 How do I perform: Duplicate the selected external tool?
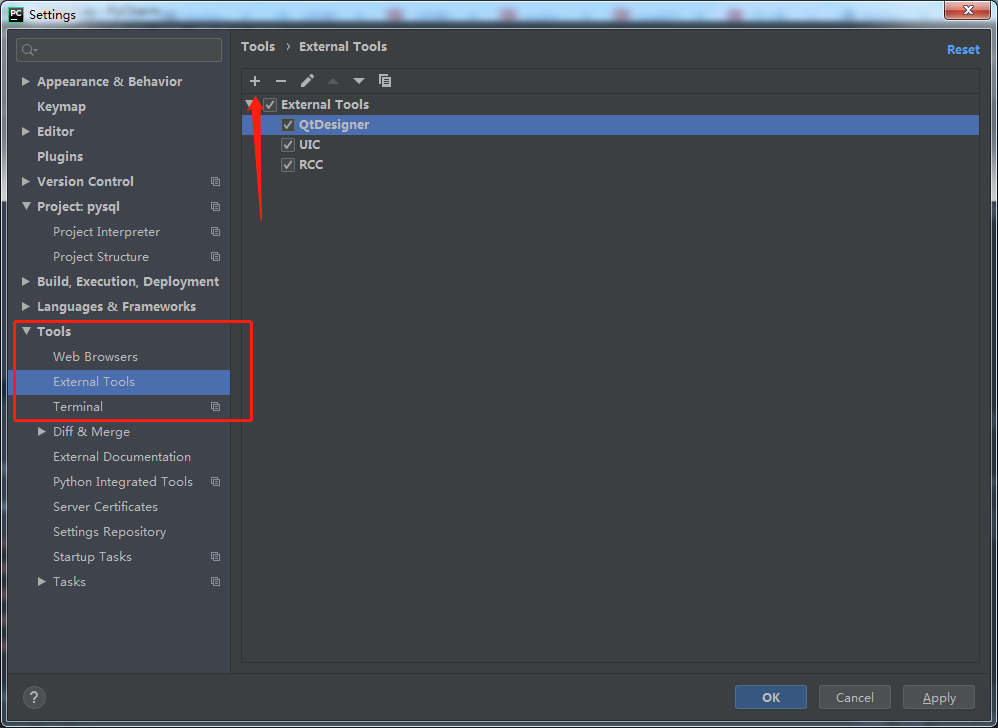(385, 81)
